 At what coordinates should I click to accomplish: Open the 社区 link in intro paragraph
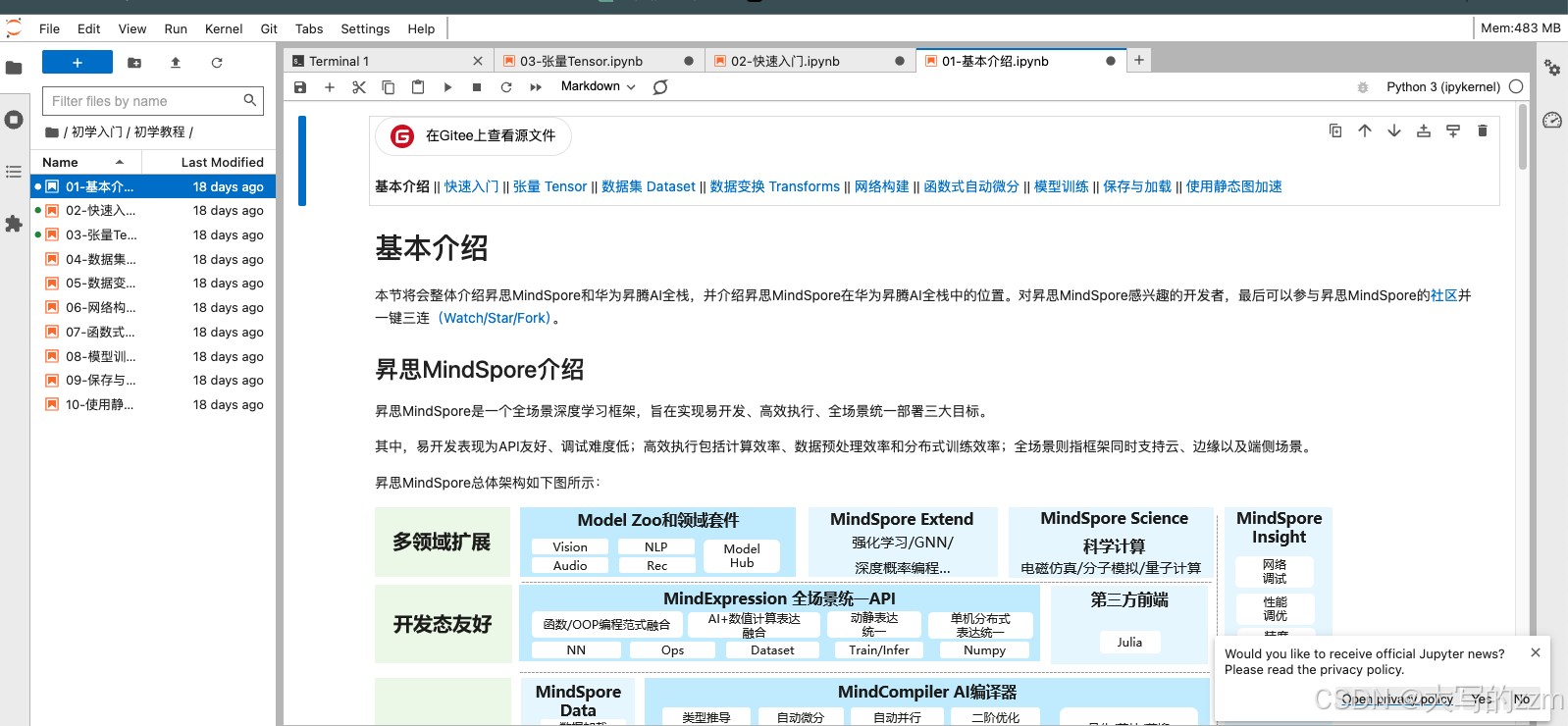click(x=1444, y=295)
